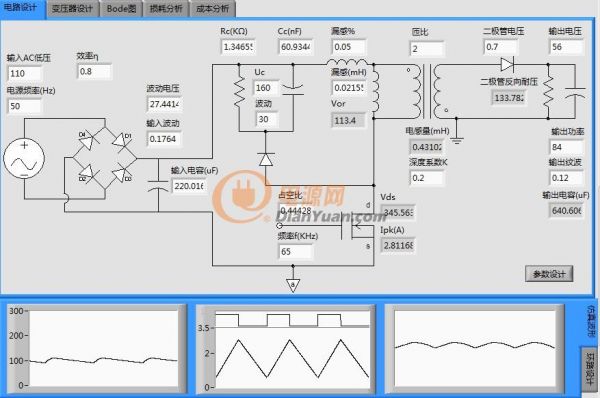Select the vertical 仿真波形 tab

pos(591,321)
